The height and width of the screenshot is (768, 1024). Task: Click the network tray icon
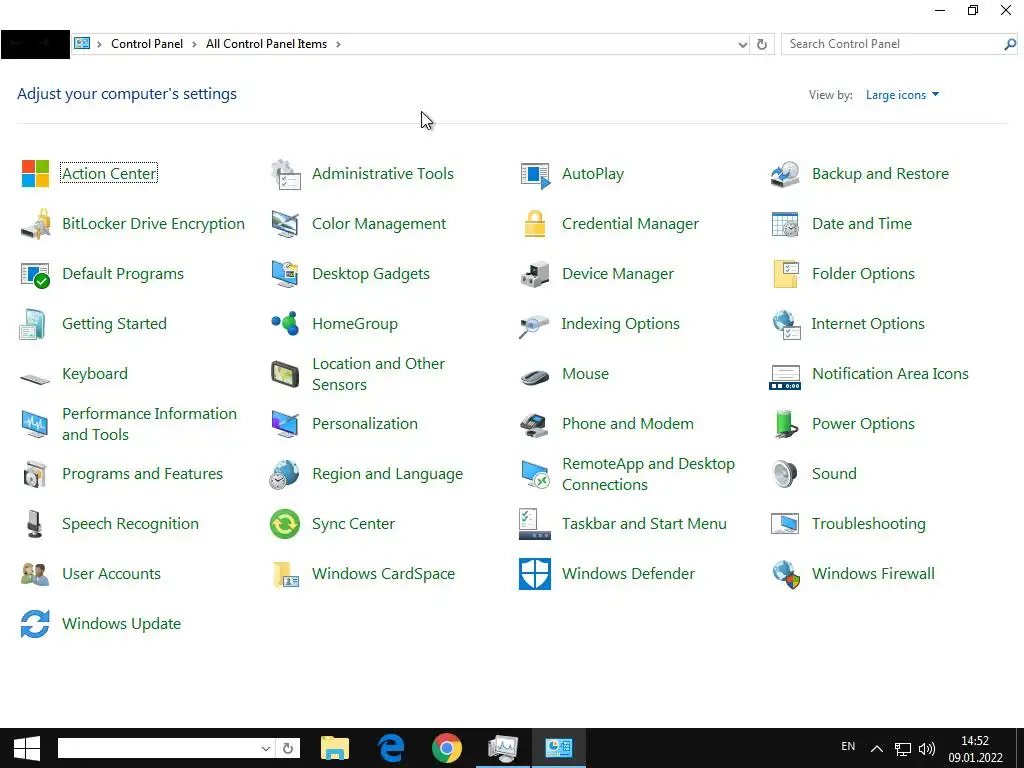(903, 749)
